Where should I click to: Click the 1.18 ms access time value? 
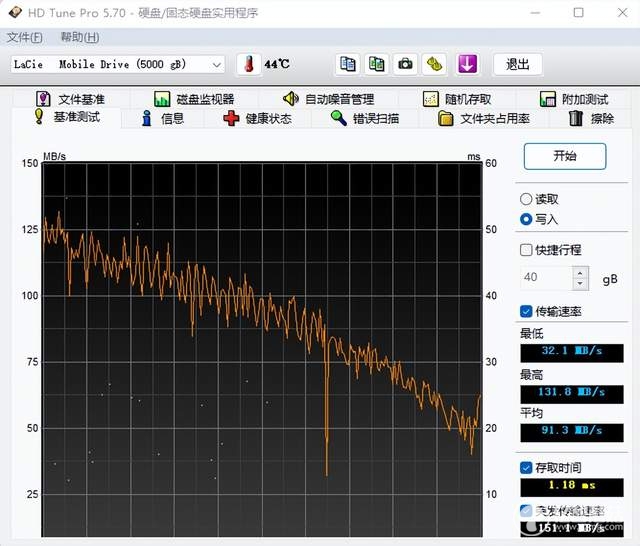(x=572, y=487)
